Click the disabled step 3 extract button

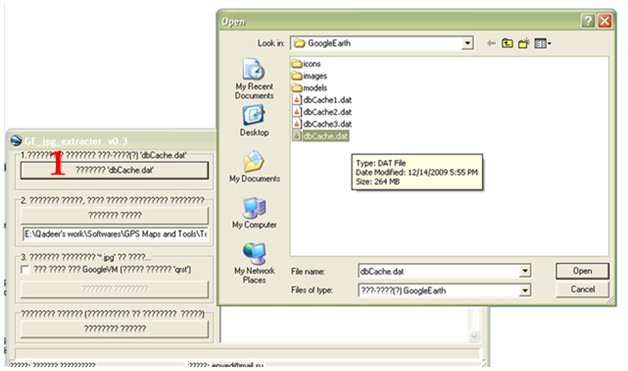(x=115, y=289)
